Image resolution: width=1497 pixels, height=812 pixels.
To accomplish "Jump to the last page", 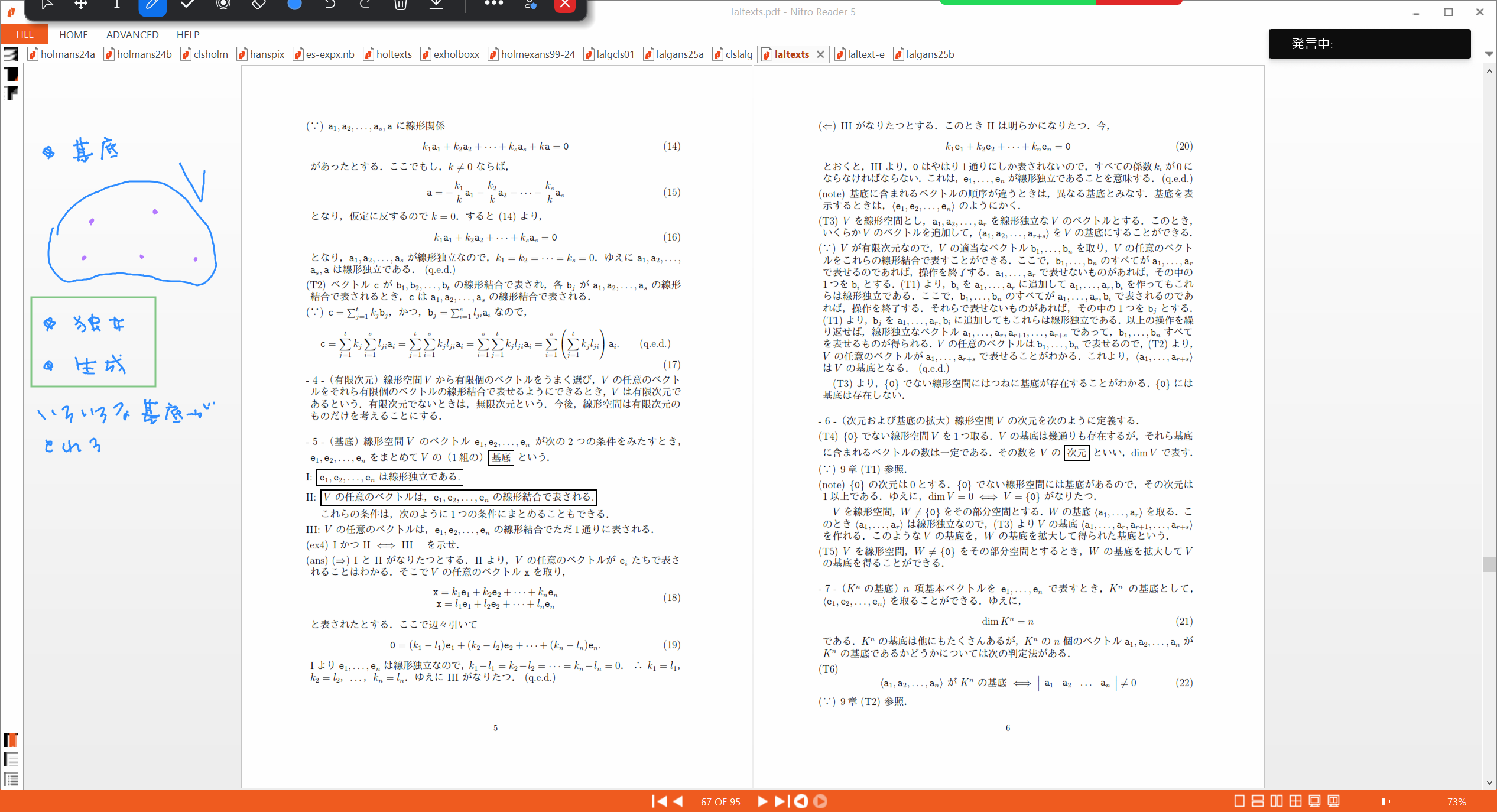I will (x=781, y=801).
